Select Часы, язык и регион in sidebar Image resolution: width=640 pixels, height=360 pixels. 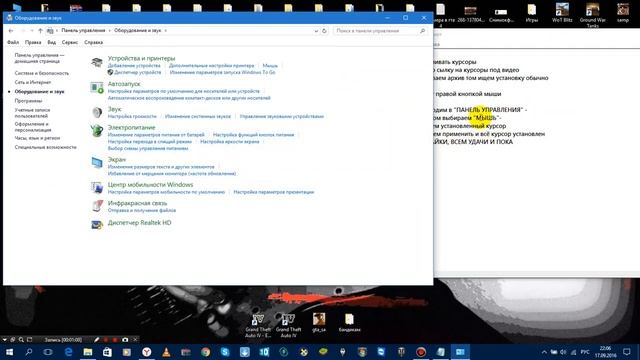pos(37,138)
